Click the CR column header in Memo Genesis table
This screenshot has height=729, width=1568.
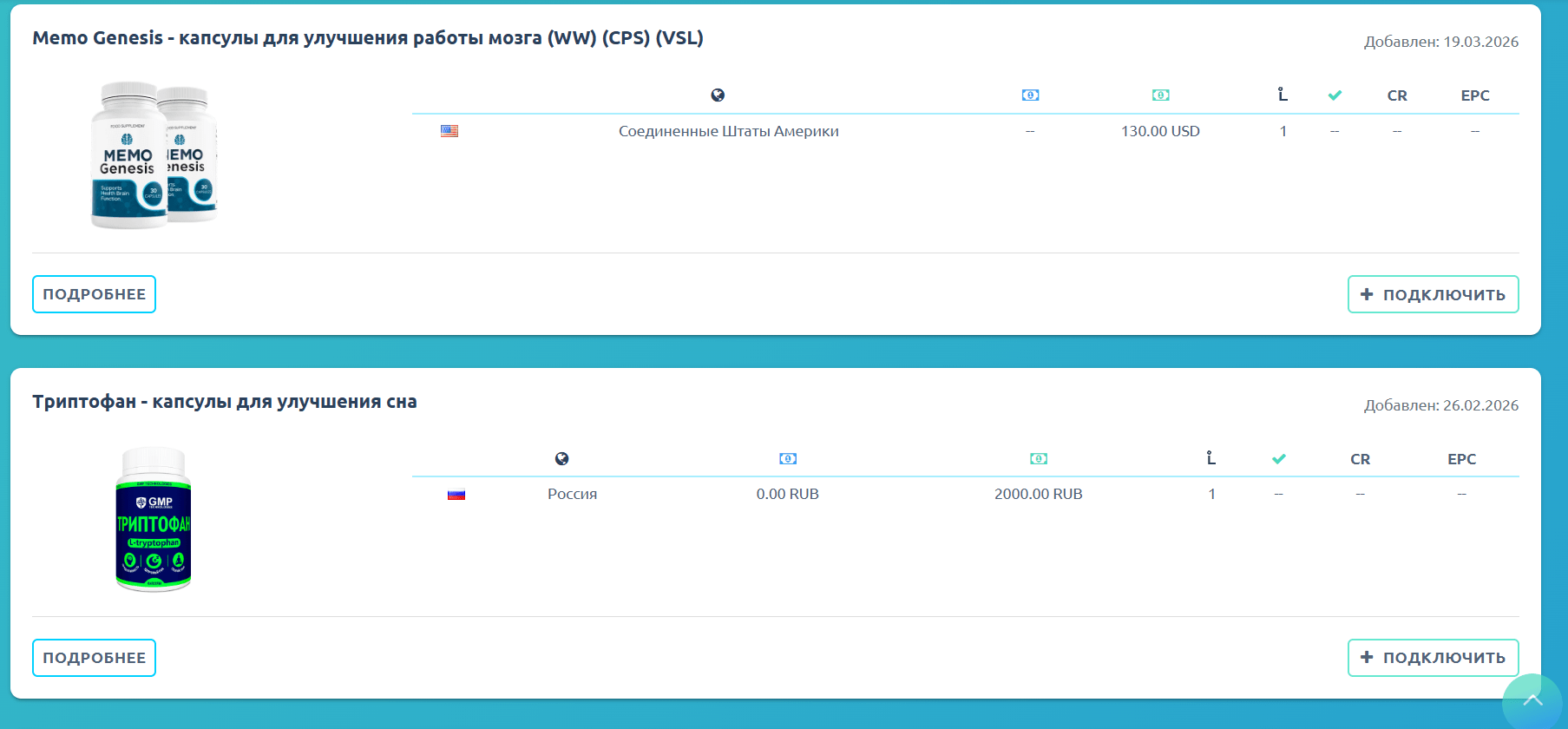(1397, 95)
